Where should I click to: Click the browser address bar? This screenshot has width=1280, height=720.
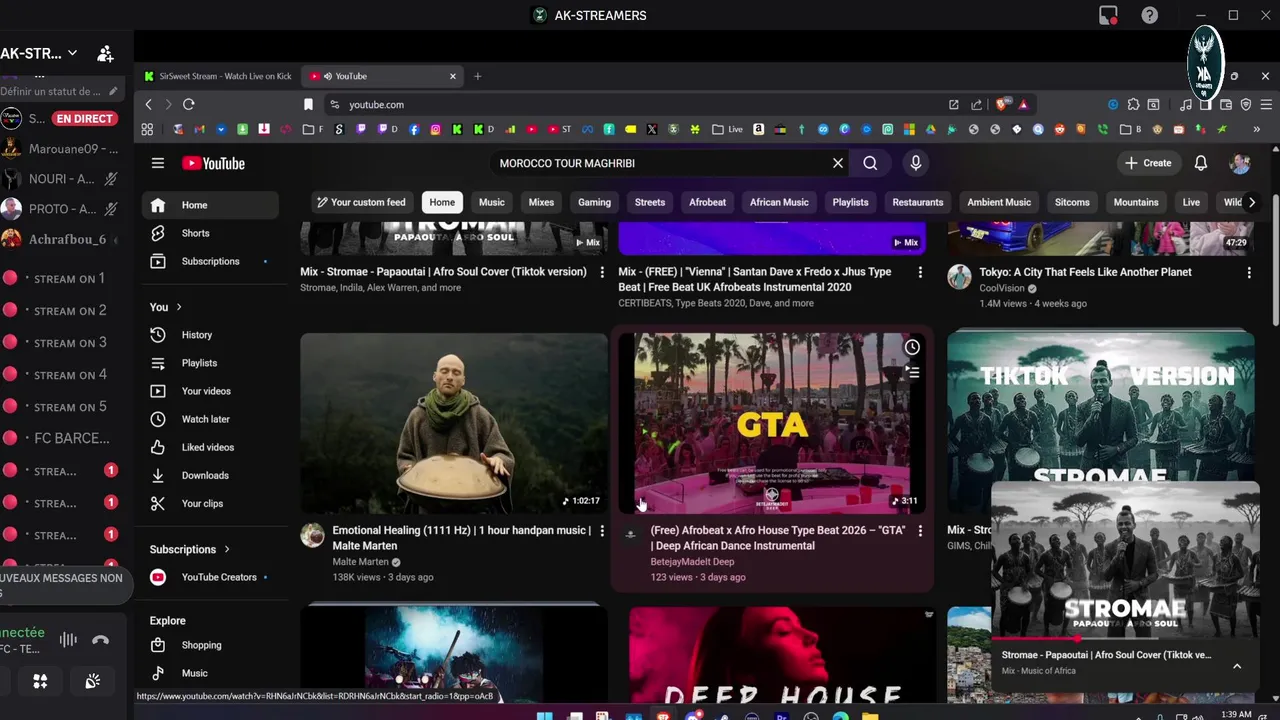click(x=640, y=104)
